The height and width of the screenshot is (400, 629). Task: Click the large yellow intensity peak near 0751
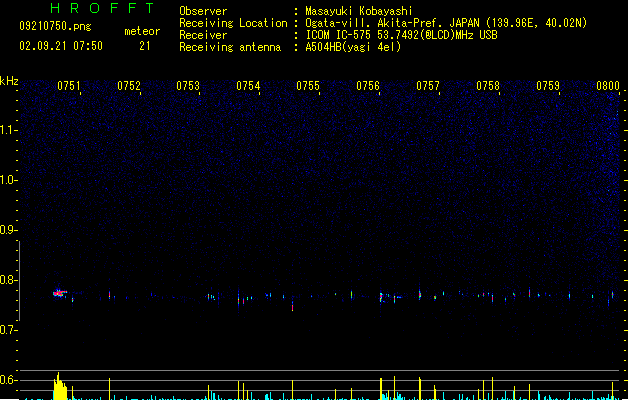coord(60,386)
